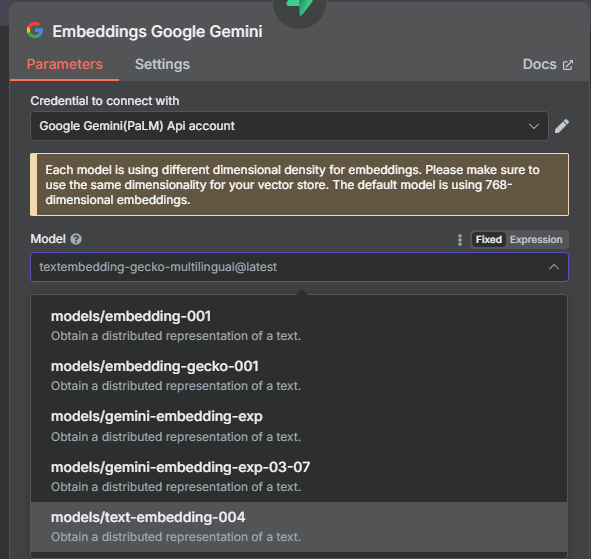
Task: Edit credential with the pencil icon
Action: click(562, 126)
